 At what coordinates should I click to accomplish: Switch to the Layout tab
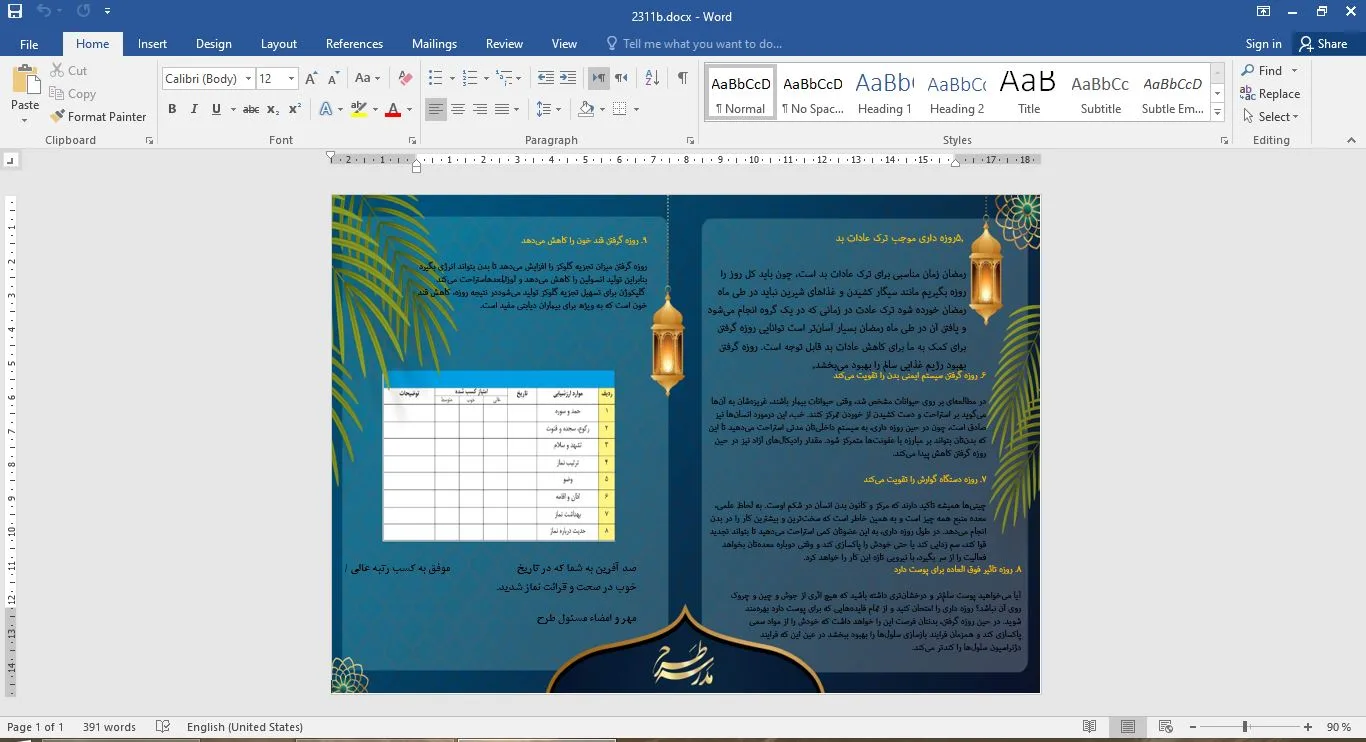click(x=279, y=44)
